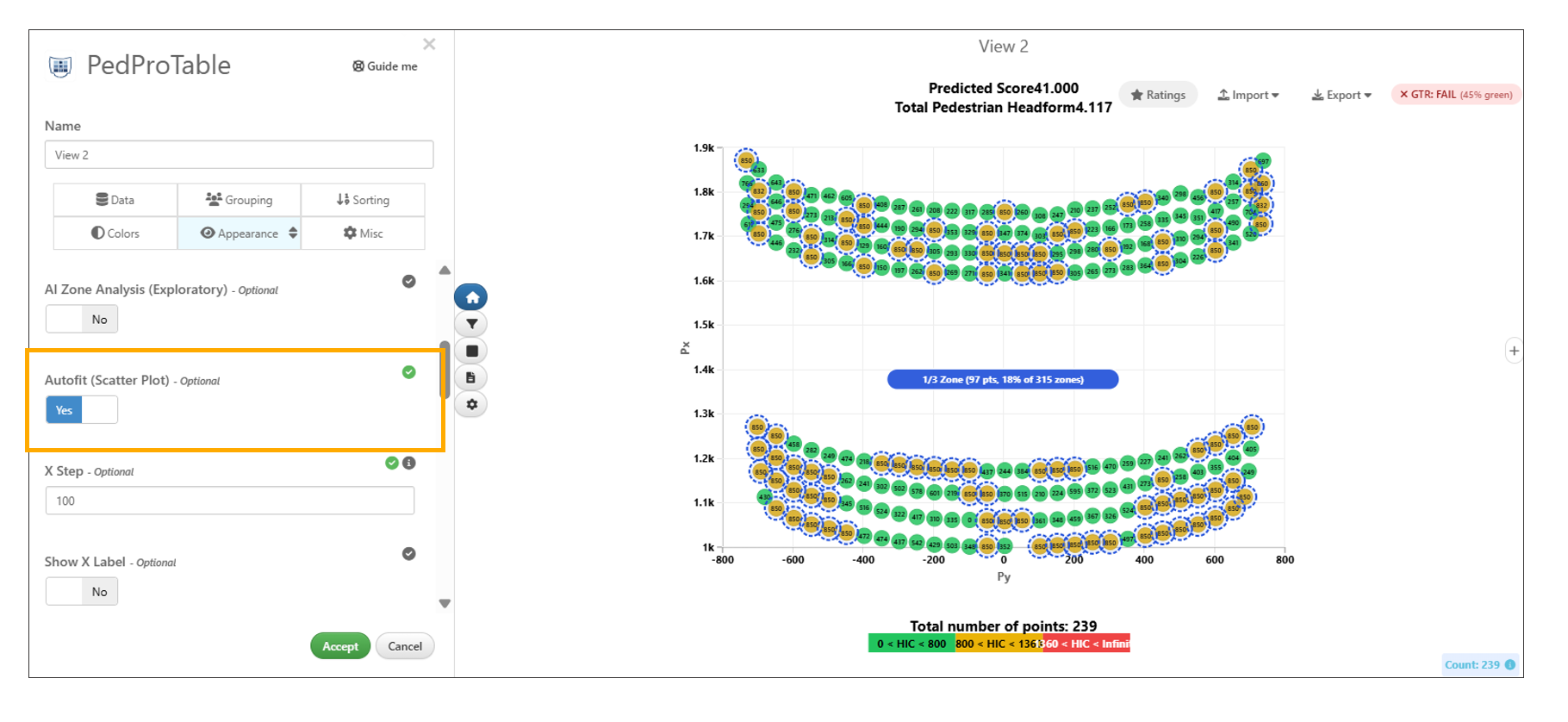
Task: Click the Ratings button
Action: point(1158,95)
